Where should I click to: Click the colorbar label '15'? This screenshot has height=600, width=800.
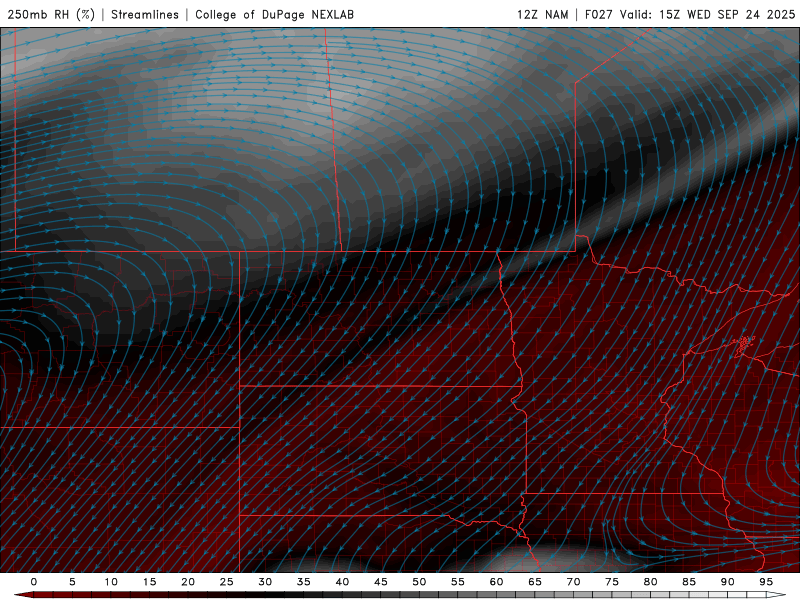tap(149, 582)
